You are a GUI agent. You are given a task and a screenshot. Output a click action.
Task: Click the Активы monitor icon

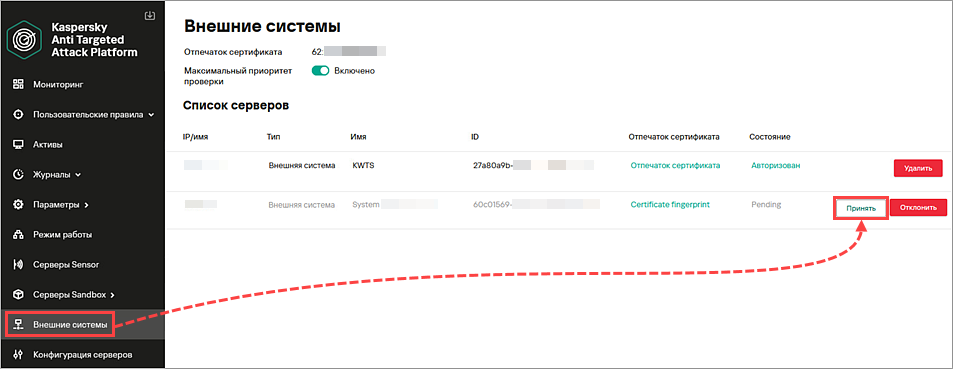(18, 145)
